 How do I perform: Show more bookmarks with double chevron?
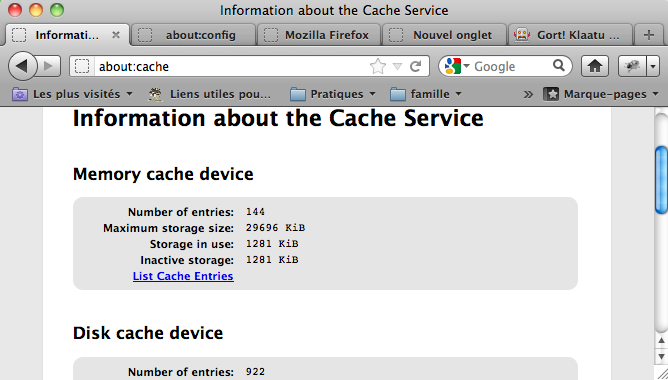point(528,94)
